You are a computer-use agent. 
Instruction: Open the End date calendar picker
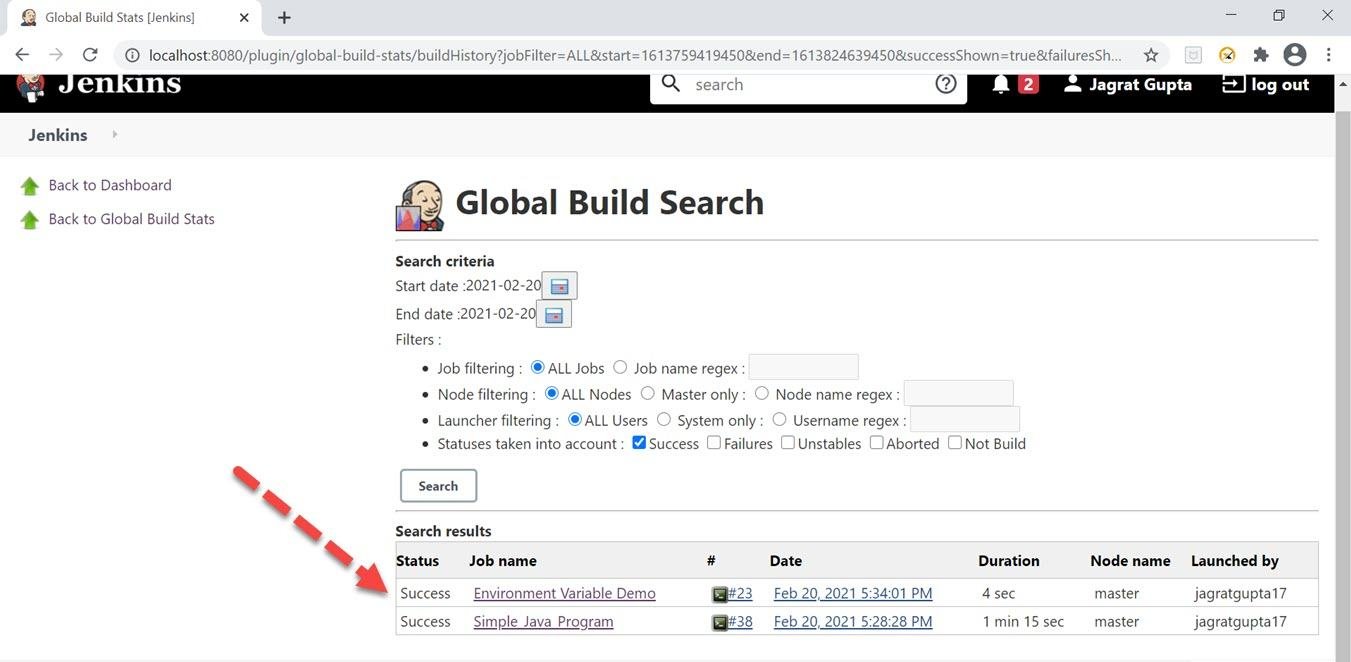tap(554, 314)
